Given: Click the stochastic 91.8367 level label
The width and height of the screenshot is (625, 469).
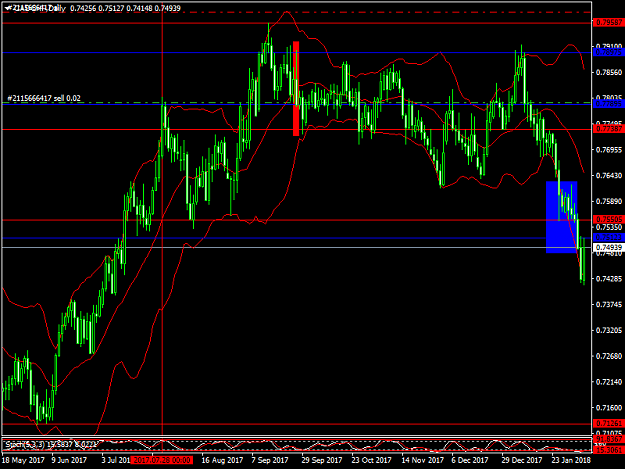Looking at the screenshot, I should click(x=608, y=439).
